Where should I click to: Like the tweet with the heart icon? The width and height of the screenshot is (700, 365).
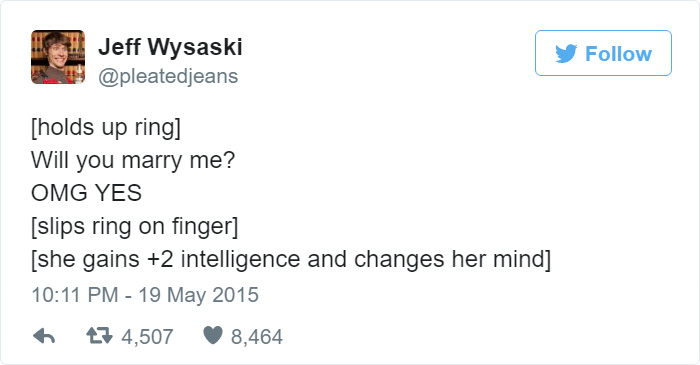point(213,335)
